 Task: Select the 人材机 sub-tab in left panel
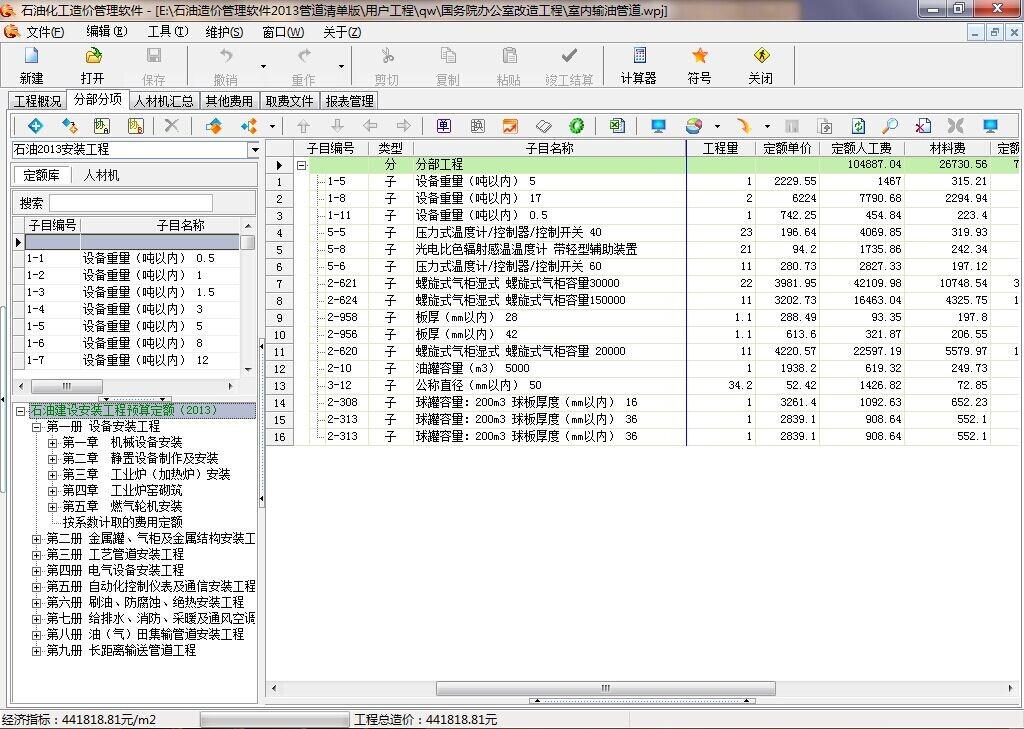101,175
